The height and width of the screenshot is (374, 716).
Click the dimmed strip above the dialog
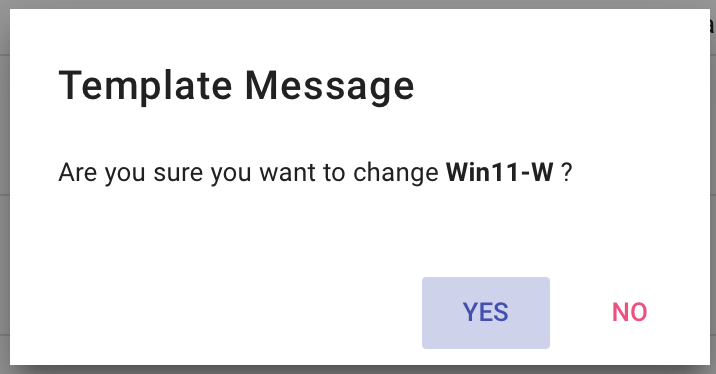358,4
